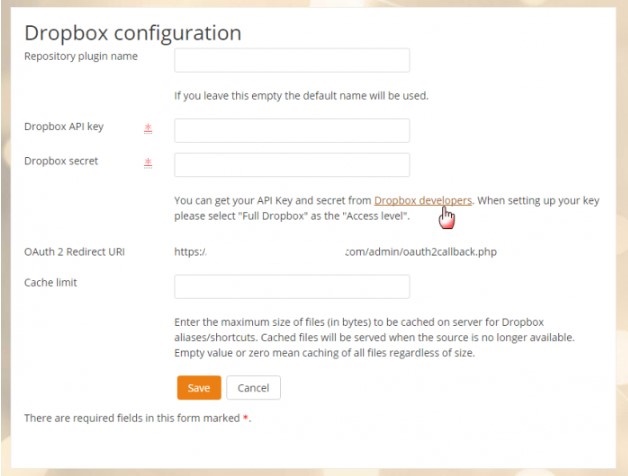Click the OAuth 2 Redirect URI label
The width and height of the screenshot is (628, 476).
pyautogui.click(x=73, y=251)
